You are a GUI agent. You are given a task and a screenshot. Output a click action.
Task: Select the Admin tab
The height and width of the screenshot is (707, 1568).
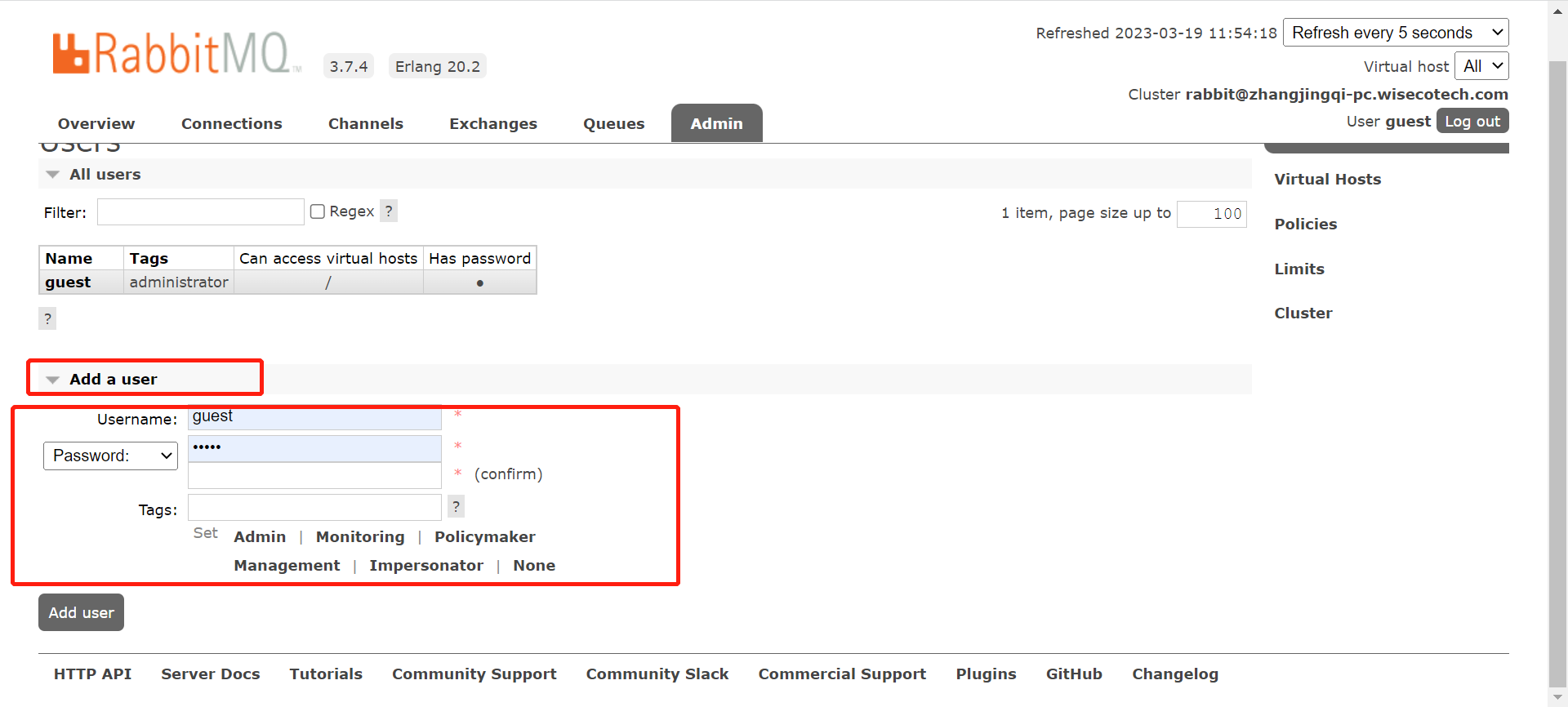coord(717,123)
